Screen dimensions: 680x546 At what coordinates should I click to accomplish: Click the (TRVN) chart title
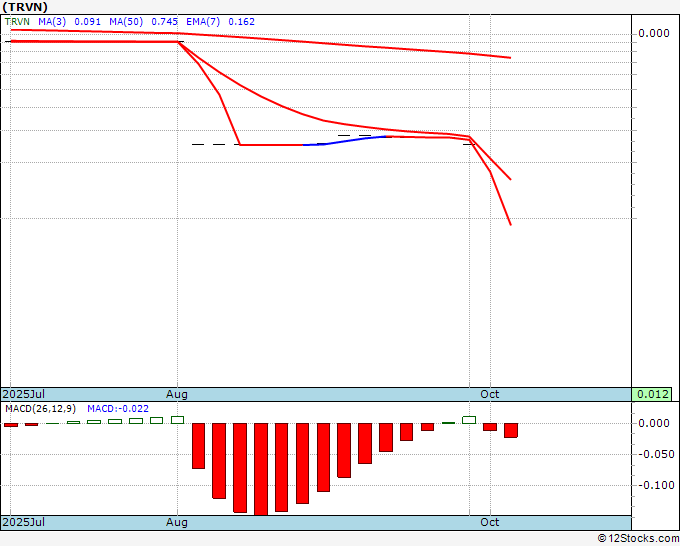click(x=25, y=7)
